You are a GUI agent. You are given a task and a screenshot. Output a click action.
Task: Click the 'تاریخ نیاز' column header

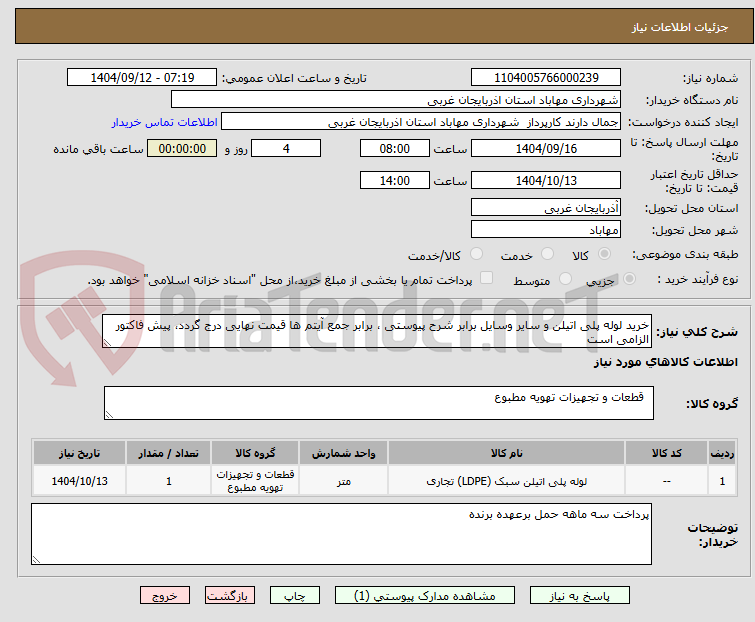coord(79,453)
